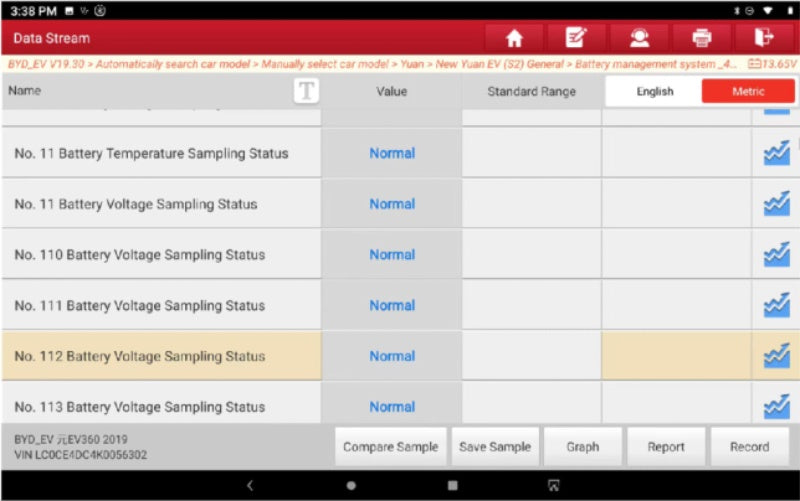
Task: Tap the Bluetooth status bar icon
Action: [737, 11]
